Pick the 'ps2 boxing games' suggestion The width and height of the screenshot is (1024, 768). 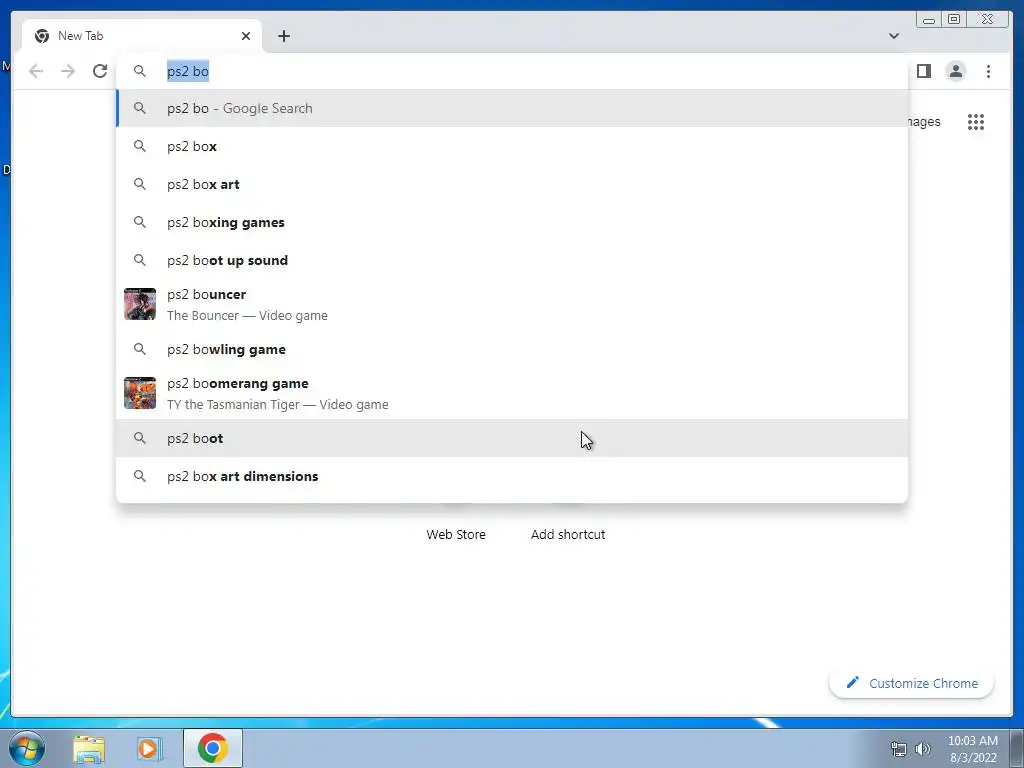pos(512,222)
